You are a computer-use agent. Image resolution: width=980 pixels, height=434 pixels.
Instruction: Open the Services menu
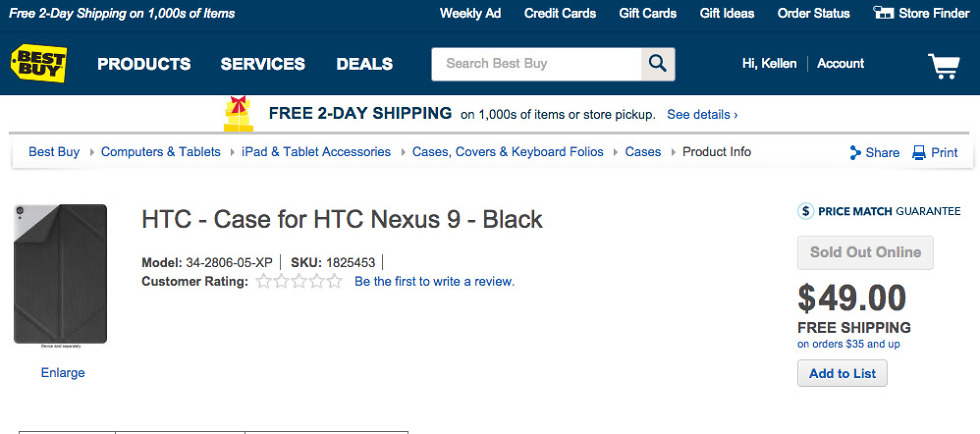pyautogui.click(x=263, y=64)
